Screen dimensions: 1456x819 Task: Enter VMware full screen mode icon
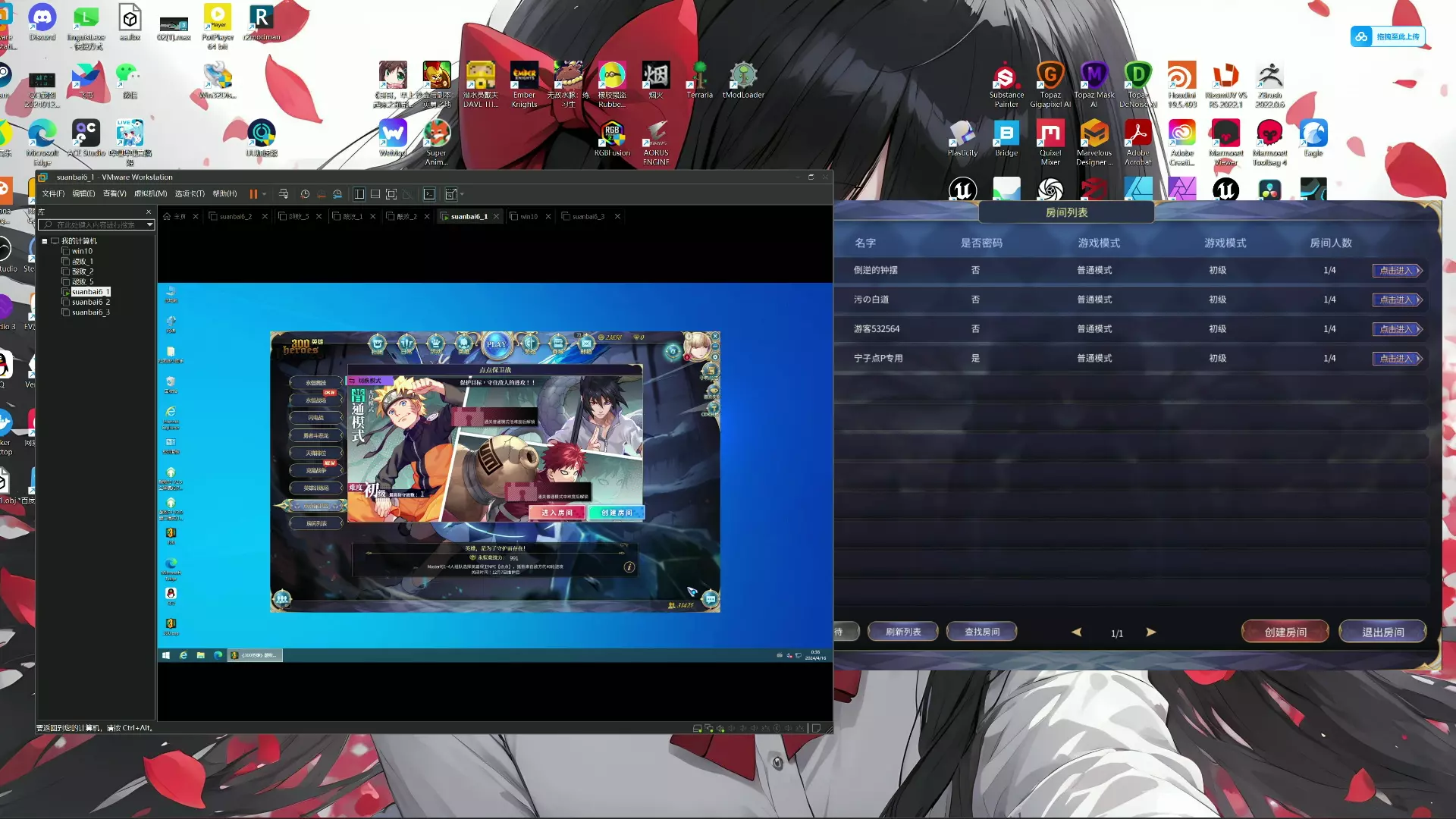coord(391,194)
